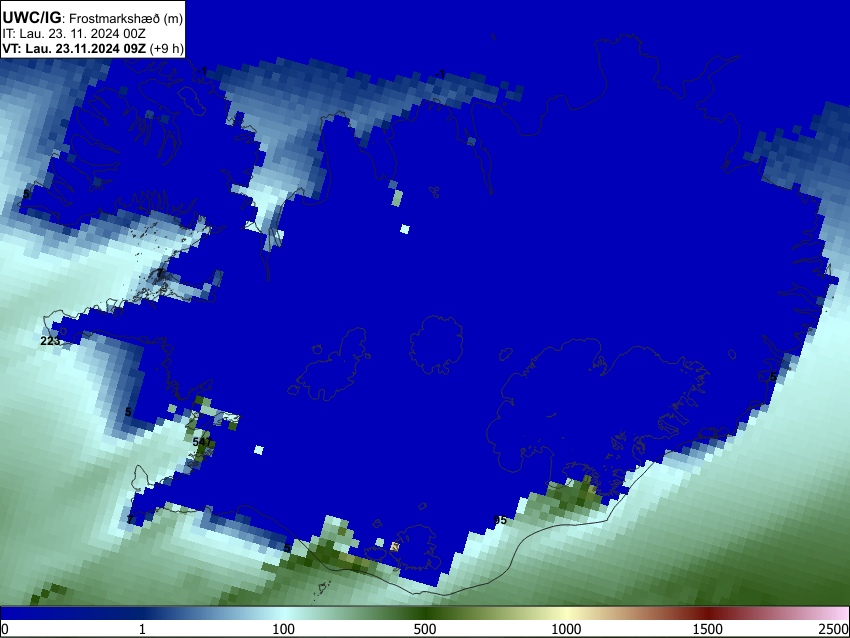Click the "0" label on the legend scale
The width and height of the screenshot is (850, 638).
click(5, 629)
